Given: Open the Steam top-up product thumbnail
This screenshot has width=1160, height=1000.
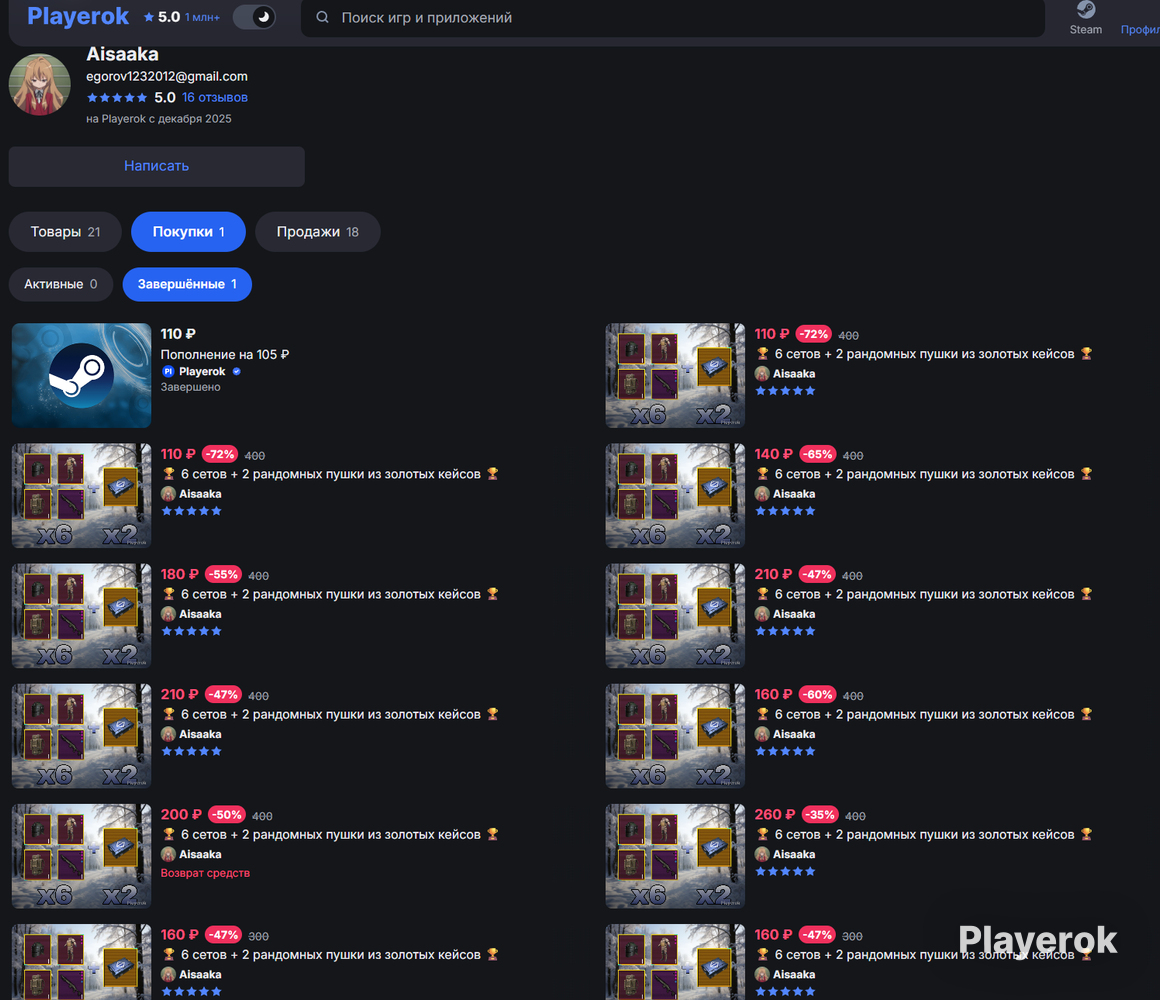Looking at the screenshot, I should [82, 375].
